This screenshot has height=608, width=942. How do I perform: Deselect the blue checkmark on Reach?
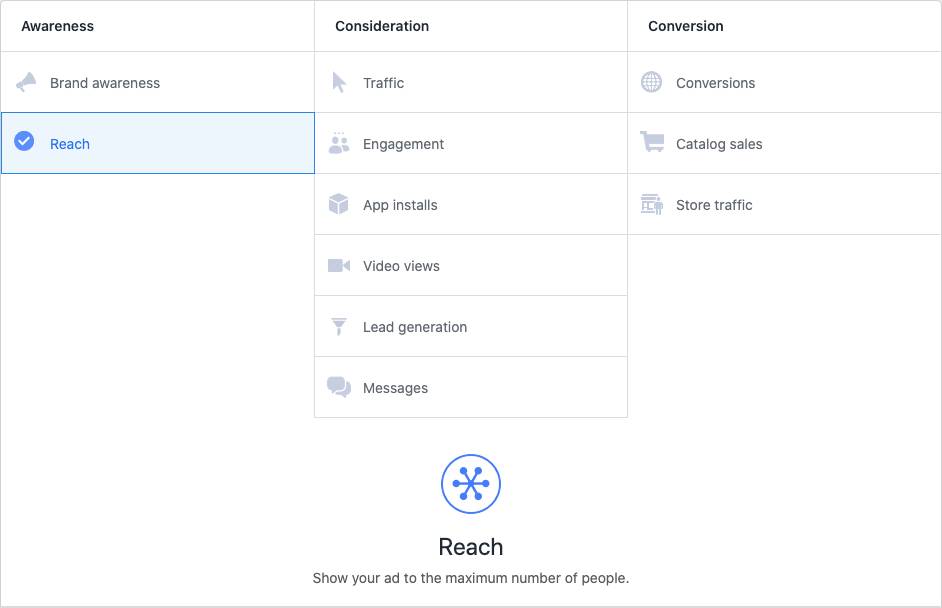[24, 142]
